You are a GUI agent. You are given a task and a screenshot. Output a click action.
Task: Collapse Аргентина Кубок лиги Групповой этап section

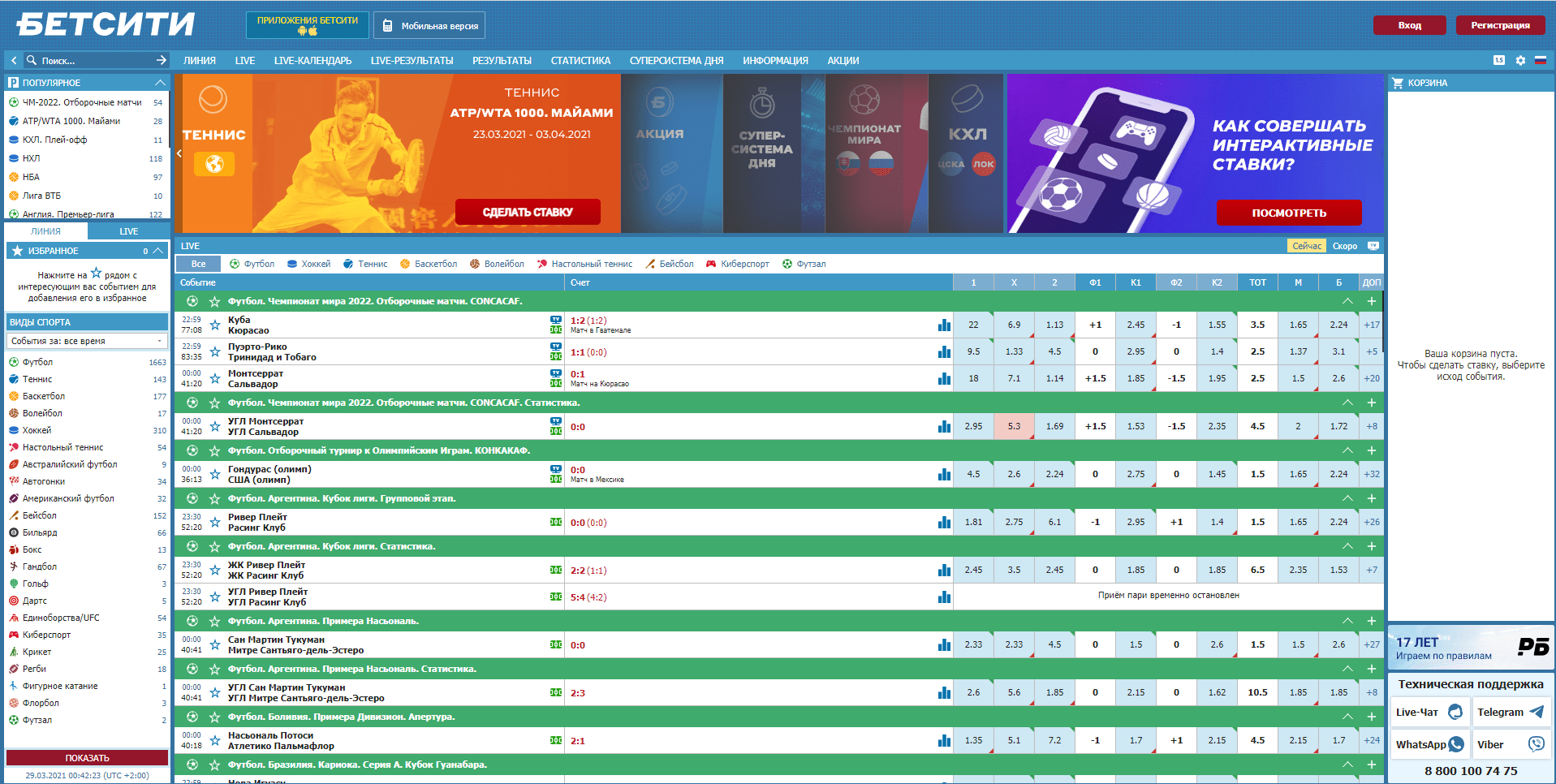[x=1347, y=498]
